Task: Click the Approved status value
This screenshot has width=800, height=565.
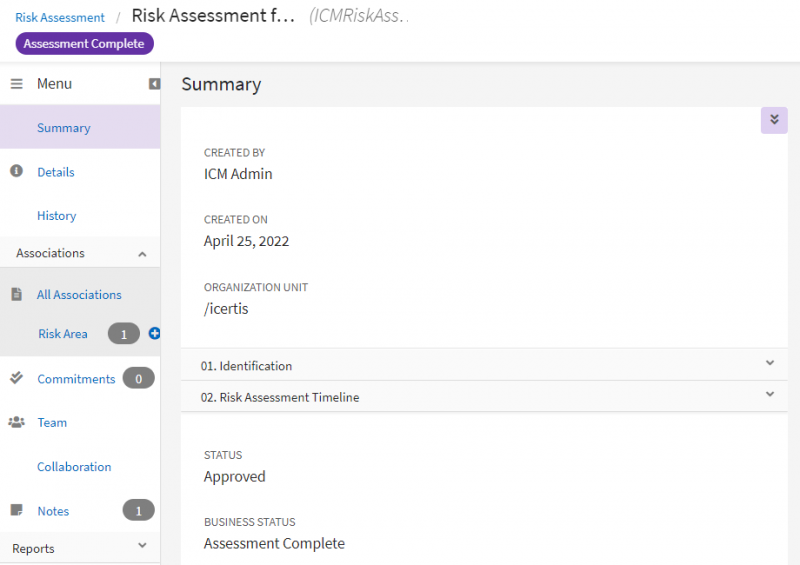Action: point(235,476)
